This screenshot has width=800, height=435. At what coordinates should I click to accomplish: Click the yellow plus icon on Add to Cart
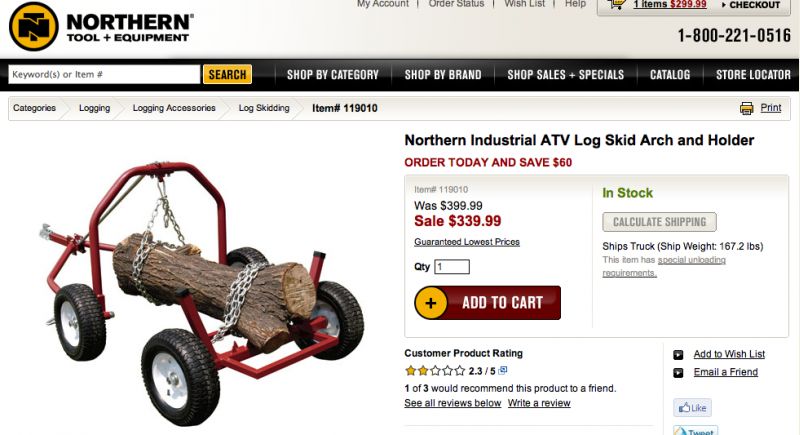[431, 303]
